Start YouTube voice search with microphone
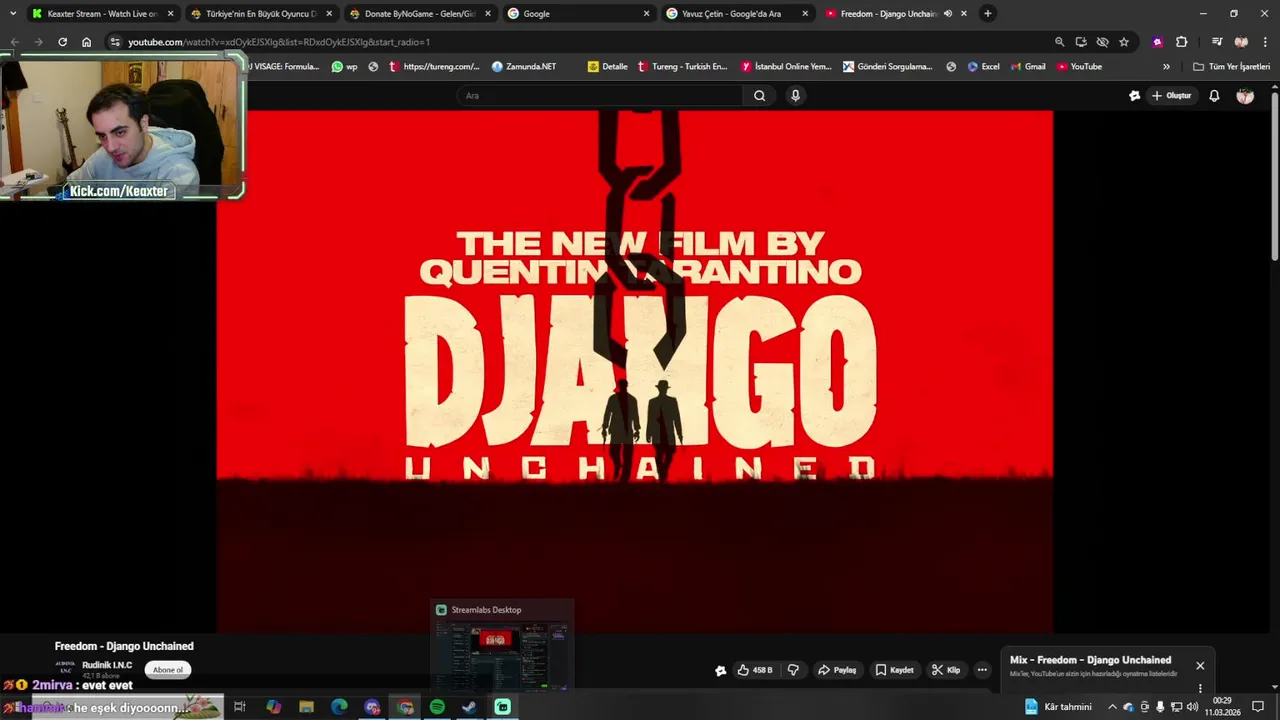Screen dimensions: 1280x720 pyautogui.click(x=795, y=96)
